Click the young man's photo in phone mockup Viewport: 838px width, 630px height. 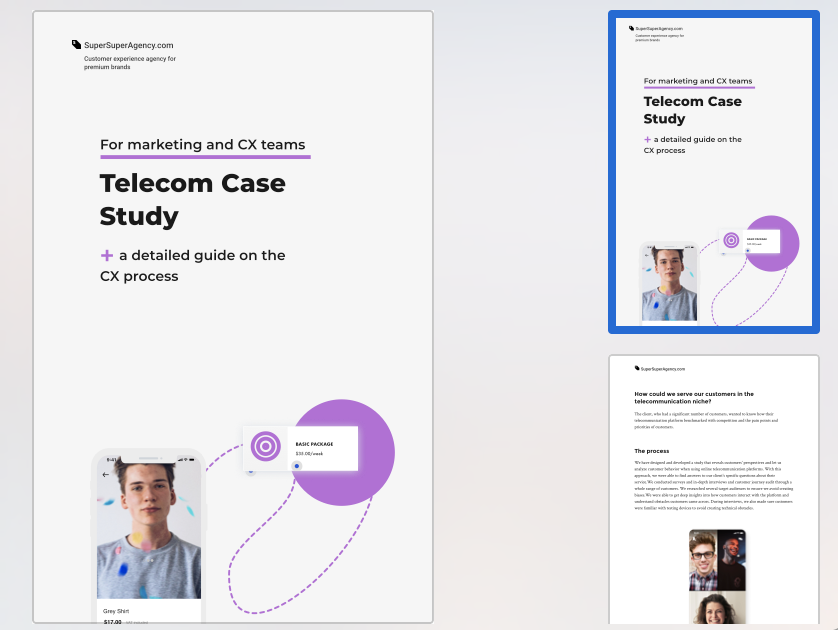(148, 530)
